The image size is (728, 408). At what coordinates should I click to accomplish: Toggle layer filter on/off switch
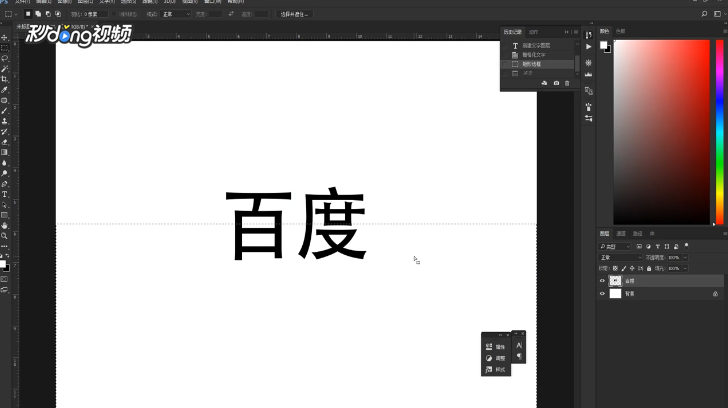tap(686, 246)
